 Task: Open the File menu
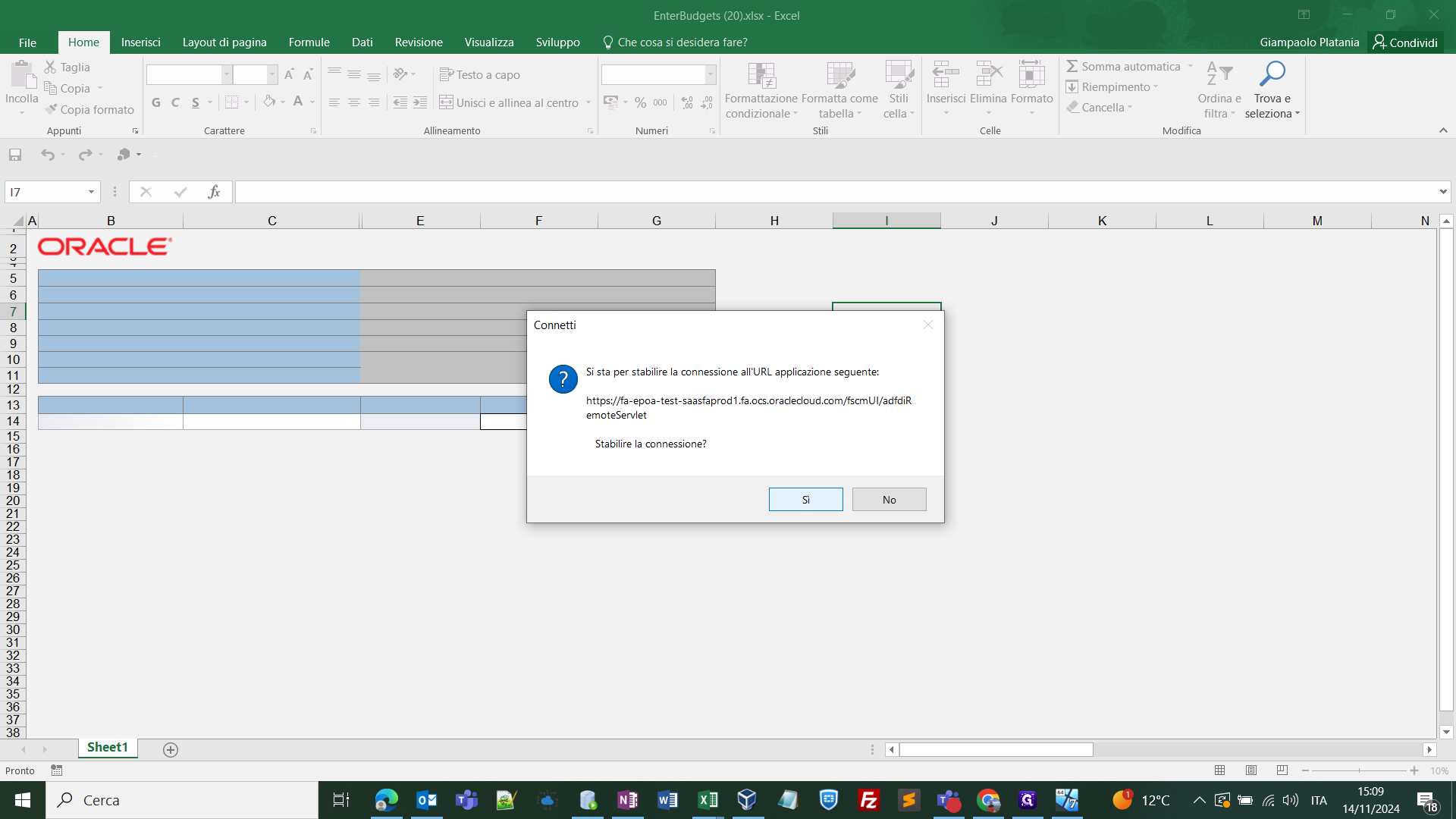coord(27,42)
